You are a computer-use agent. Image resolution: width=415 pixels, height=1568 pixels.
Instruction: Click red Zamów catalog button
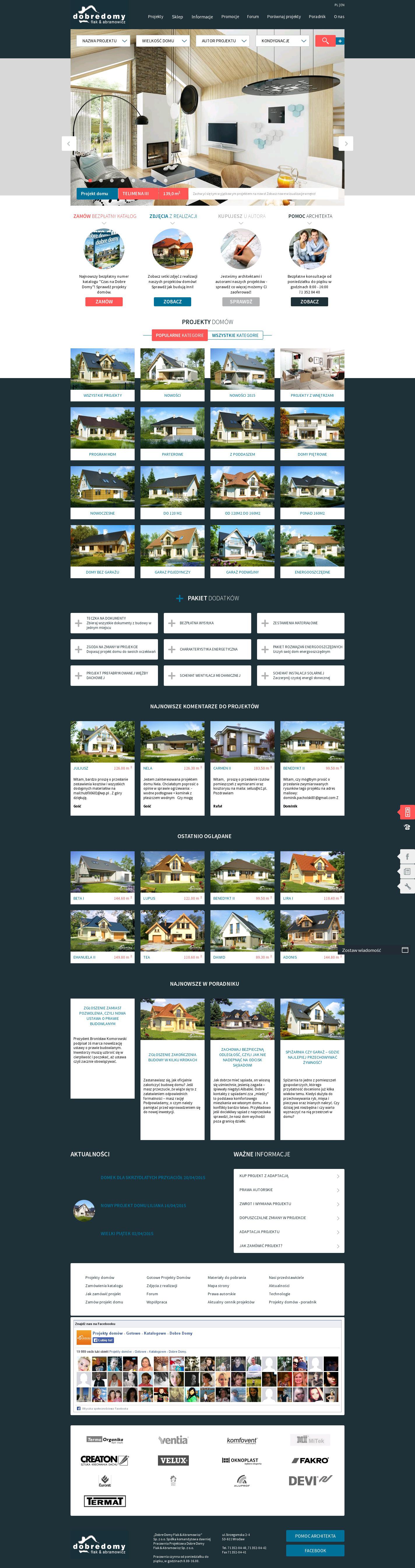[104, 301]
